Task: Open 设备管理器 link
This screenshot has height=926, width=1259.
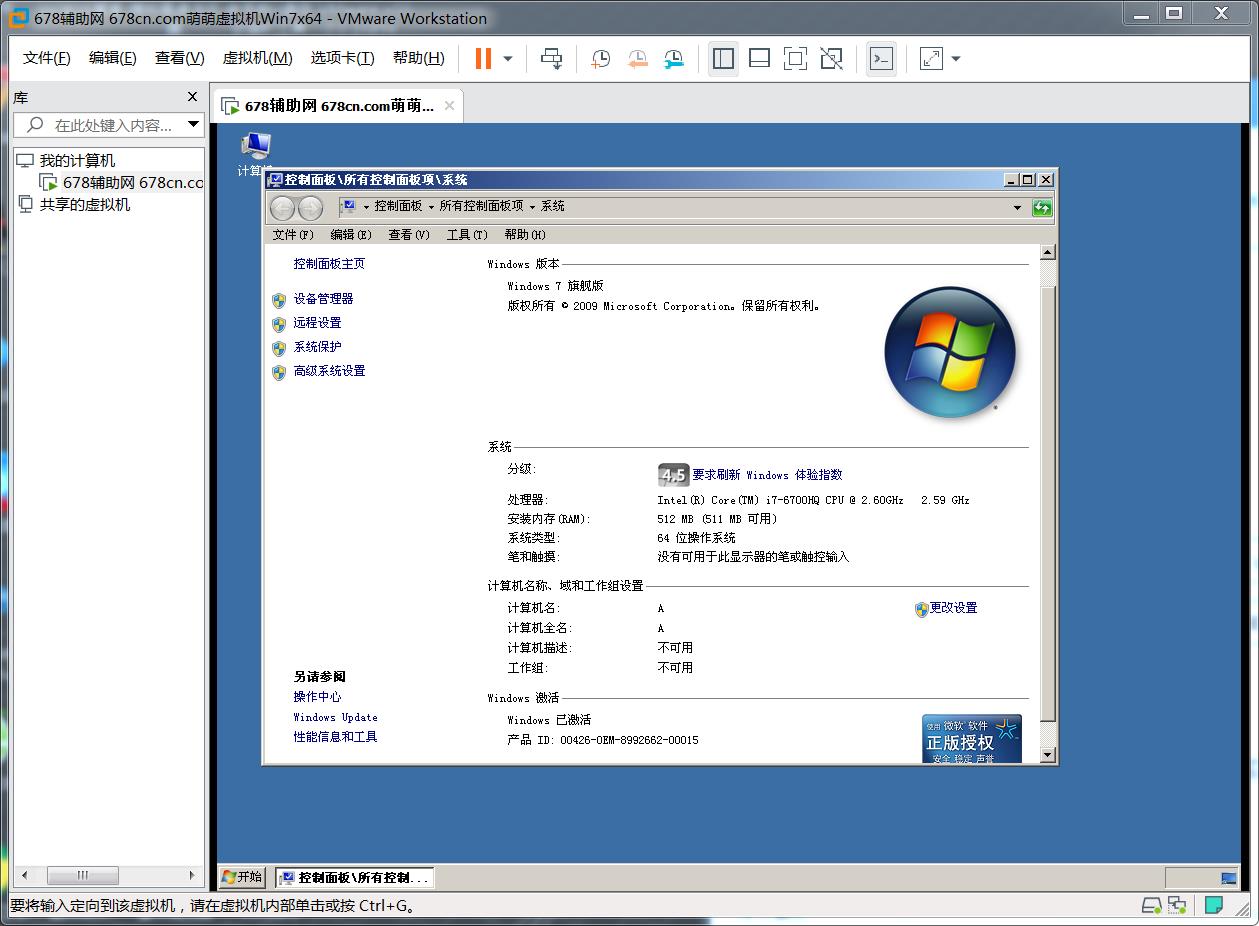Action: (323, 299)
